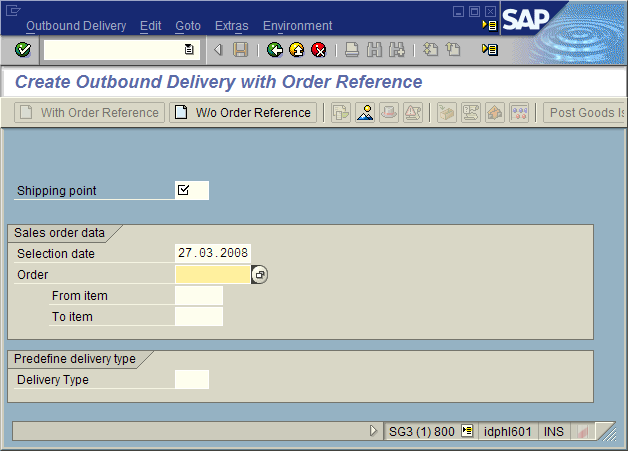Open the command field history dropdown
628x451 pixels.
coord(189,50)
